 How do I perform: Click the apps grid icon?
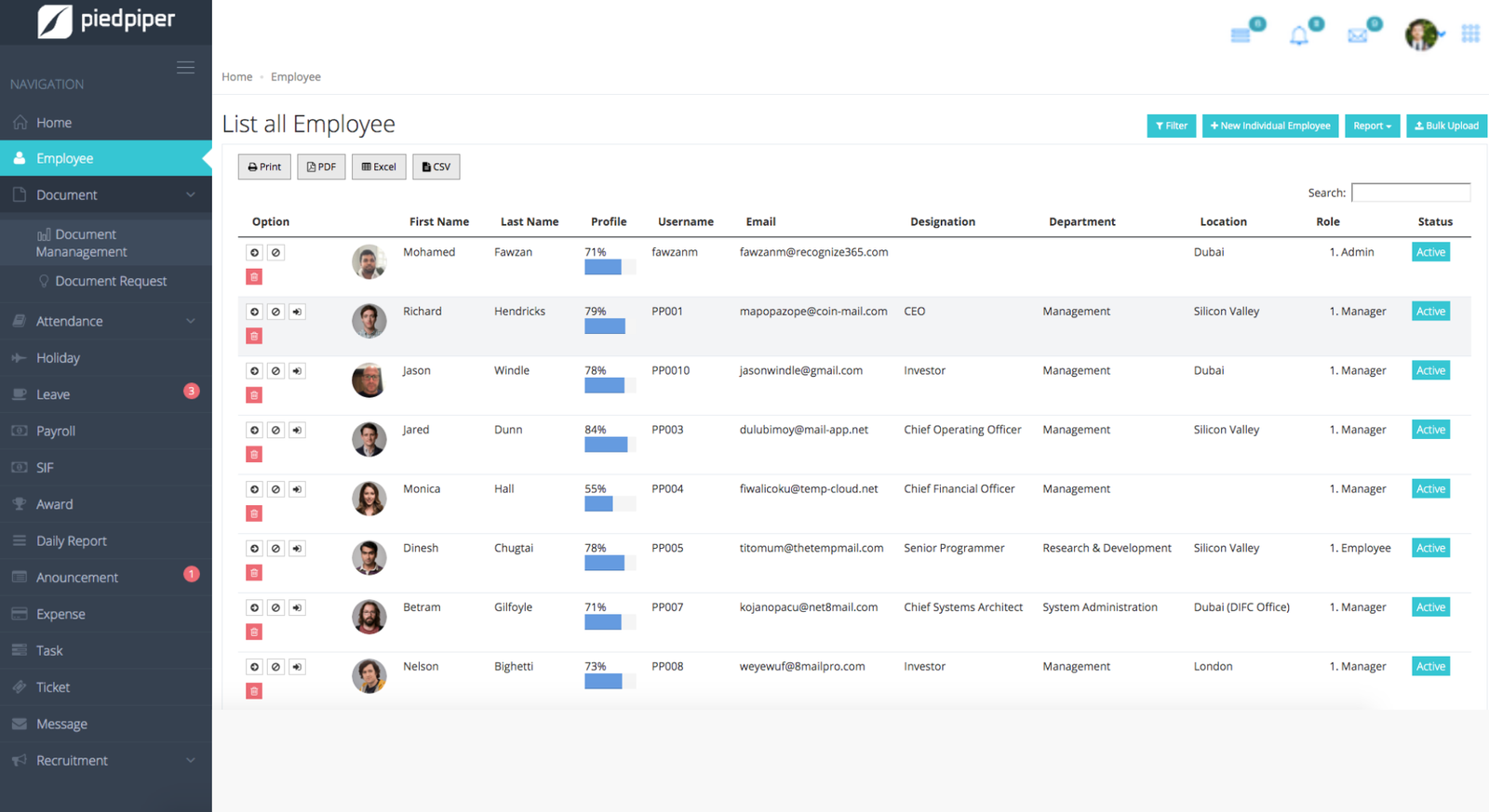pyautogui.click(x=1470, y=34)
